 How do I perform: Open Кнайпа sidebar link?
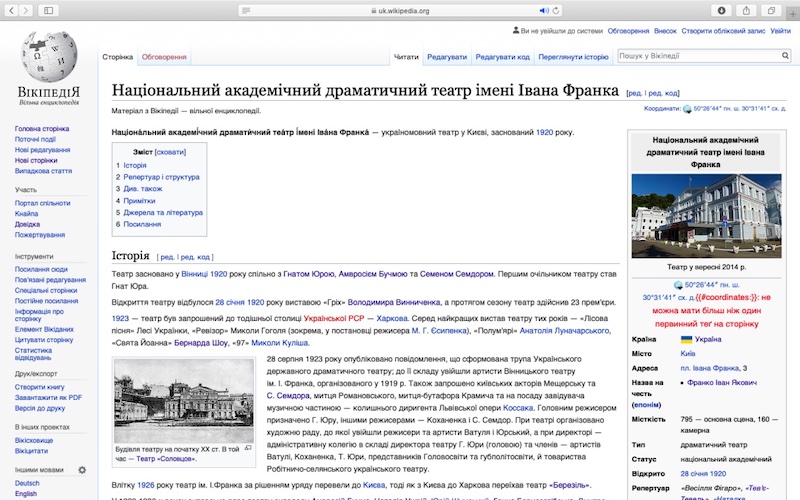[27, 214]
